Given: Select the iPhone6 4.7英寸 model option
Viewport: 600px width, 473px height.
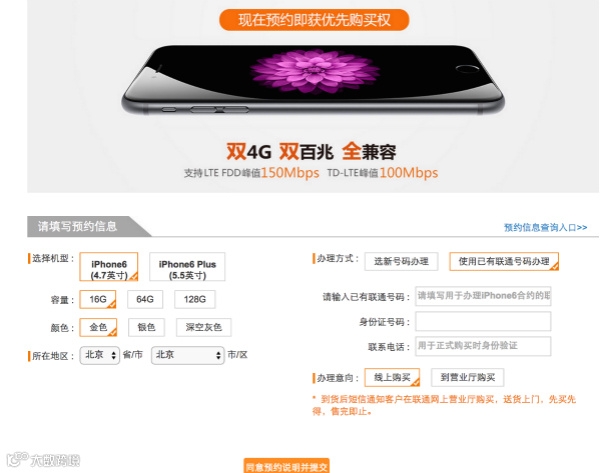Looking at the screenshot, I should click(x=109, y=267).
